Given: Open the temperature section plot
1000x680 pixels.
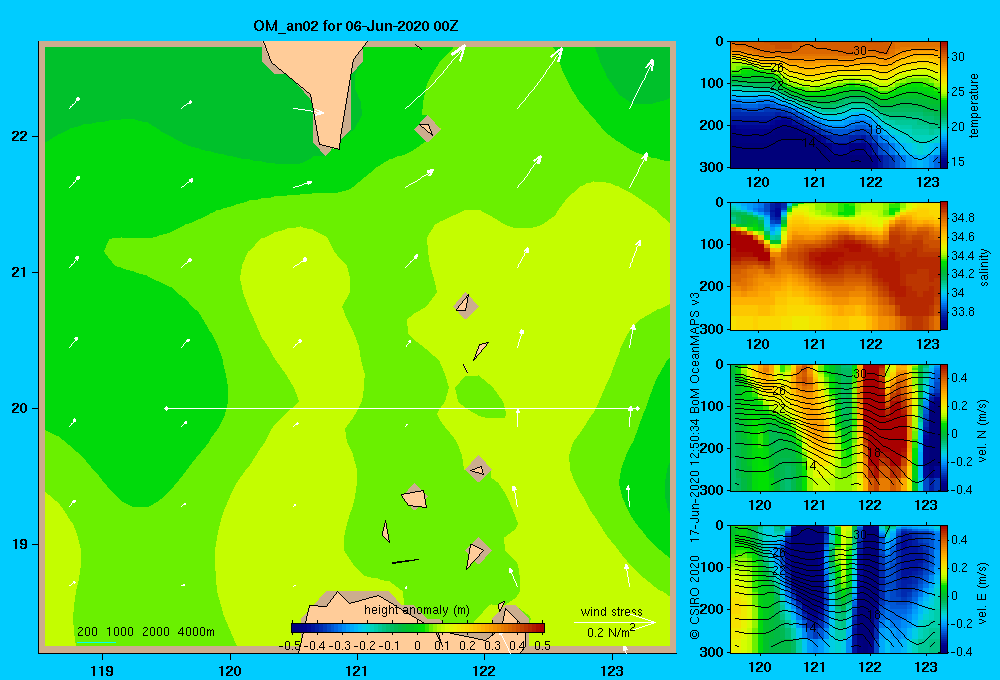Looking at the screenshot, I should (x=835, y=105).
